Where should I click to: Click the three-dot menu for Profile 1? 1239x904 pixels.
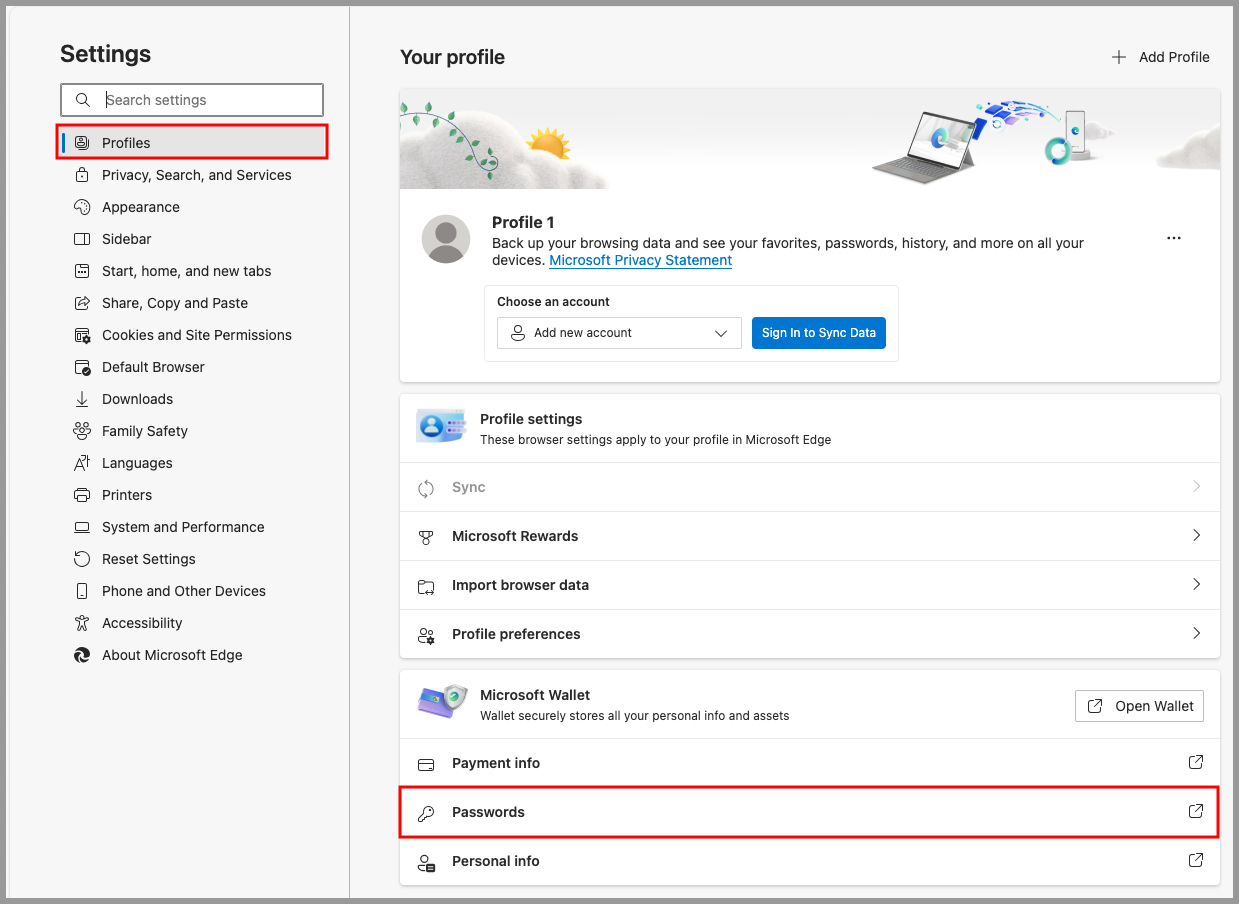[x=1173, y=238]
